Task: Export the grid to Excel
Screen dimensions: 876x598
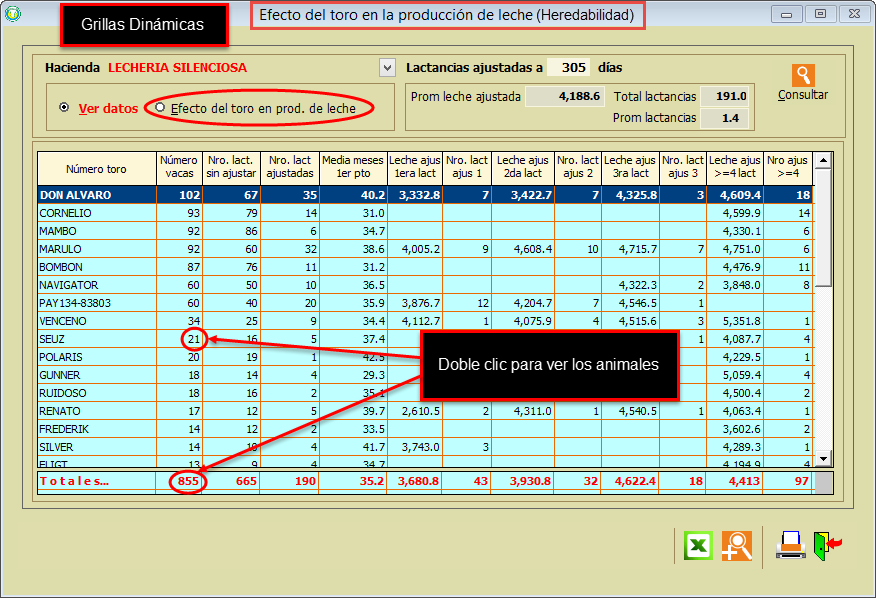Action: 697,546
